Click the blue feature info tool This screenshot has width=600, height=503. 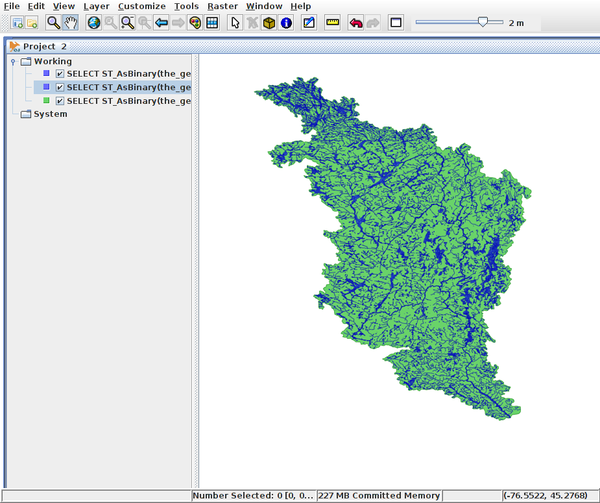[x=286, y=22]
